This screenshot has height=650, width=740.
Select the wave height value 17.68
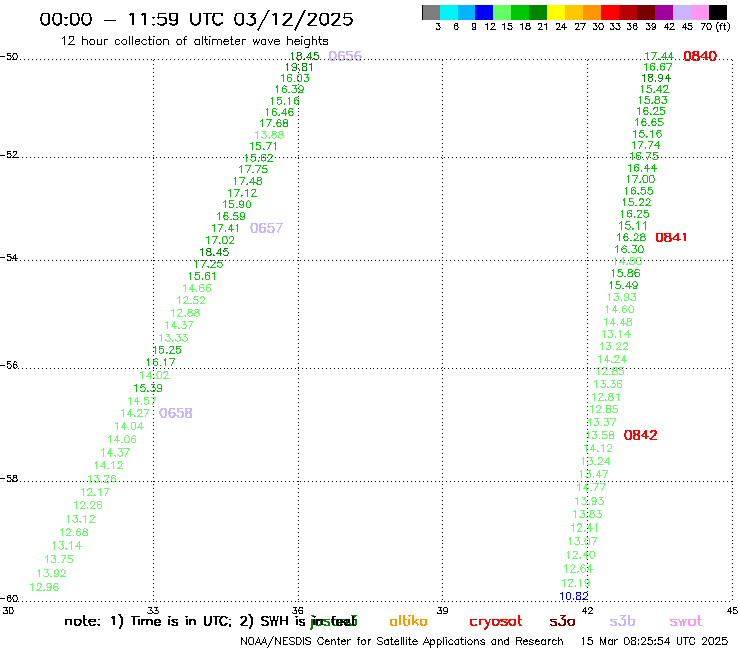click(x=274, y=124)
